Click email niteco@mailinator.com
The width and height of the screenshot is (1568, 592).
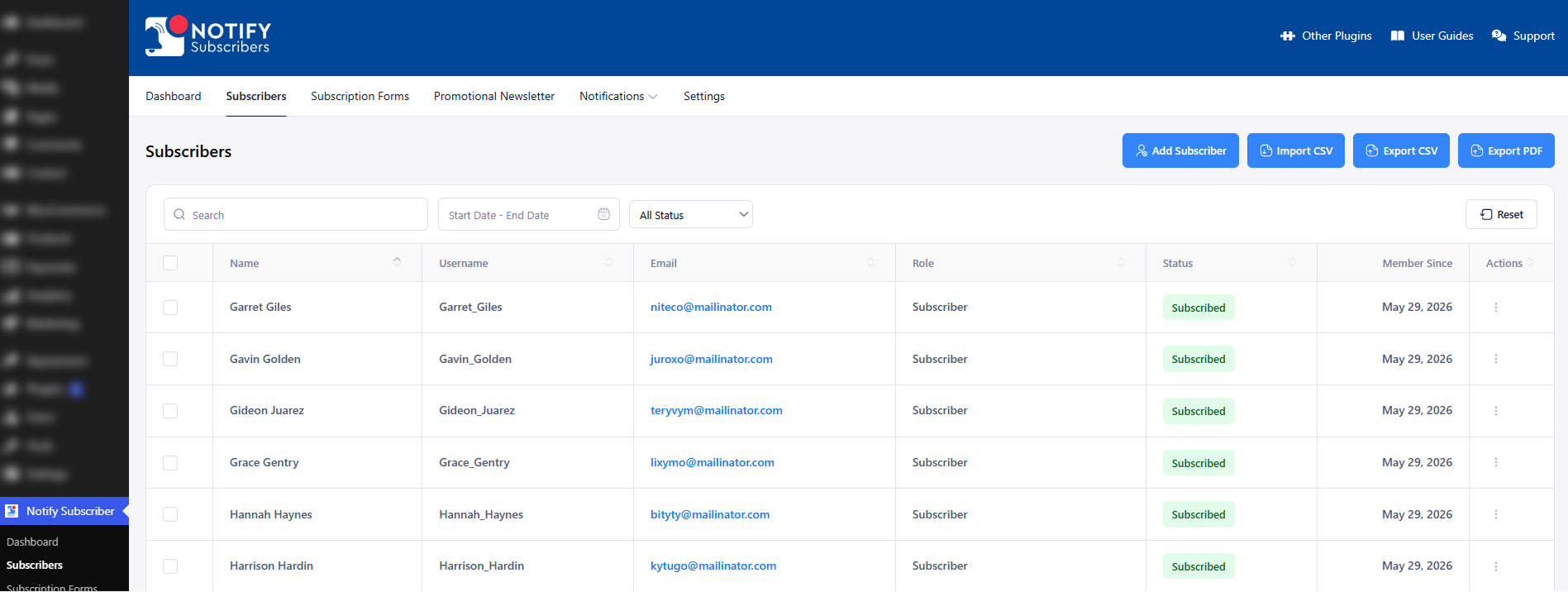pos(711,307)
